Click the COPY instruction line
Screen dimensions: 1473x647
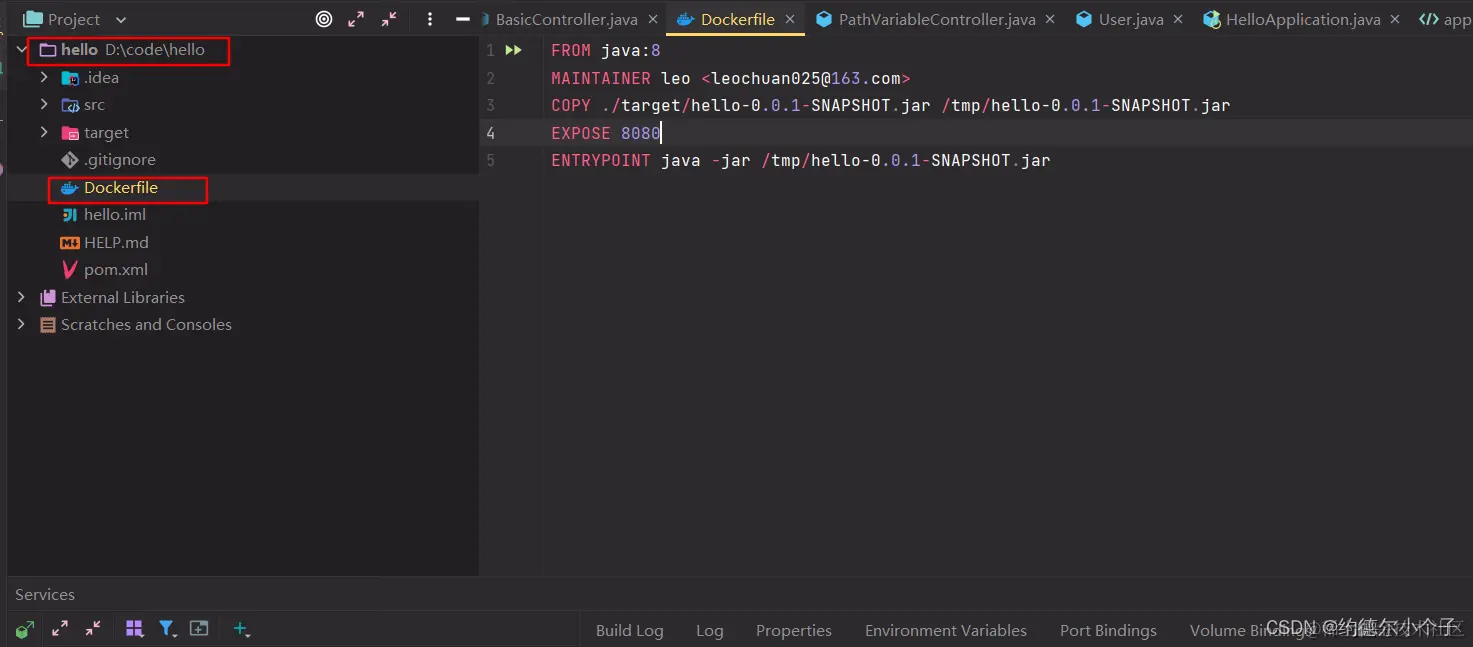click(890, 105)
